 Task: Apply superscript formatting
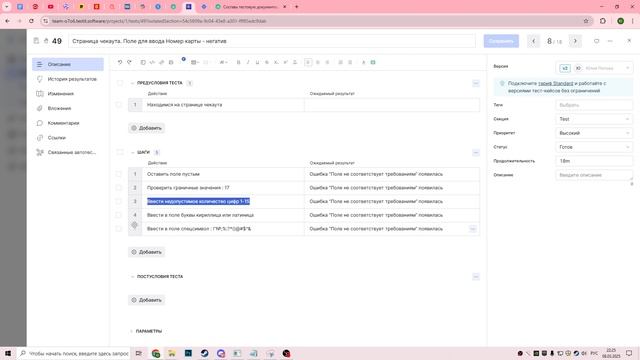[x=285, y=62]
